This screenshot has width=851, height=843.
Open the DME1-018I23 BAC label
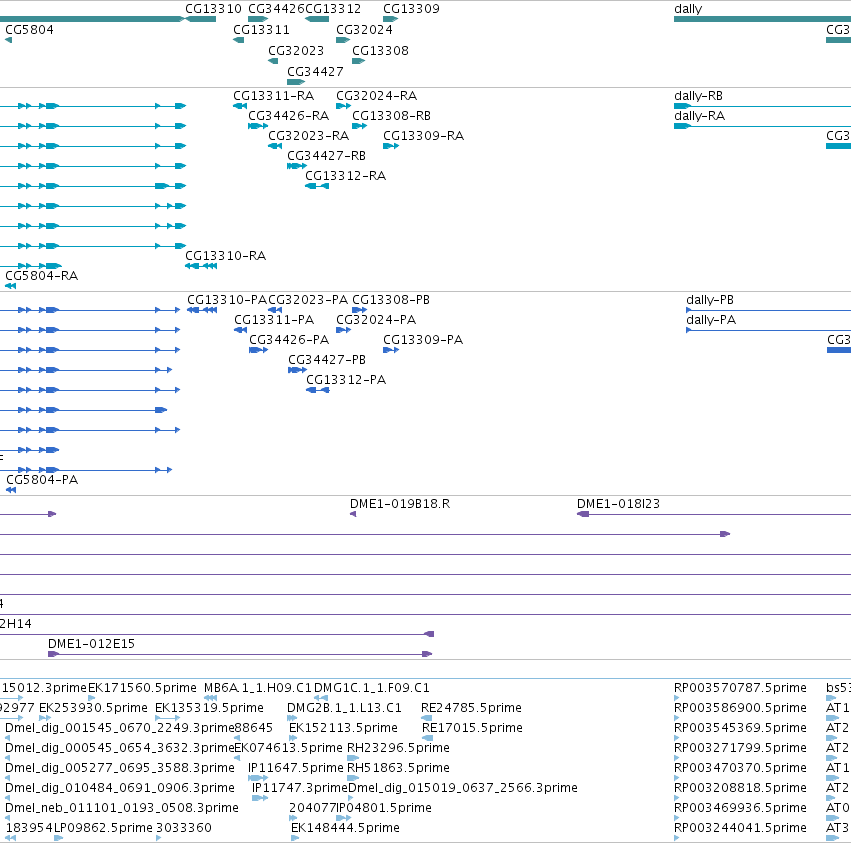click(618, 504)
